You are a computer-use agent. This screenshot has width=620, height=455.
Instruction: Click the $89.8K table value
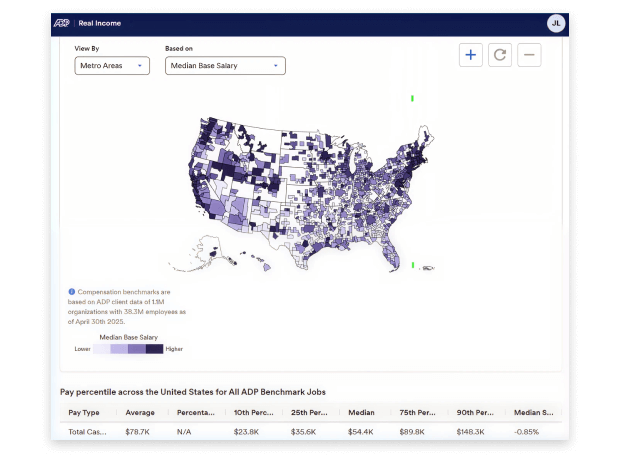tap(412, 432)
